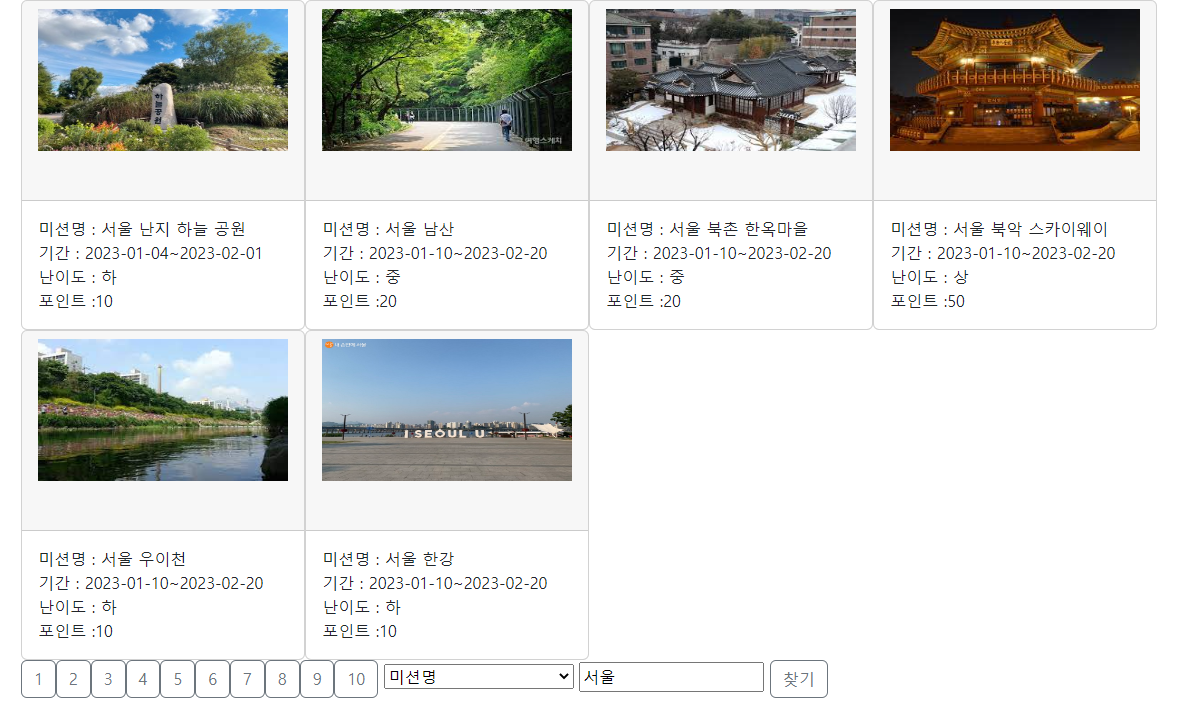
Task: Navigate to page 3
Action: click(x=108, y=679)
